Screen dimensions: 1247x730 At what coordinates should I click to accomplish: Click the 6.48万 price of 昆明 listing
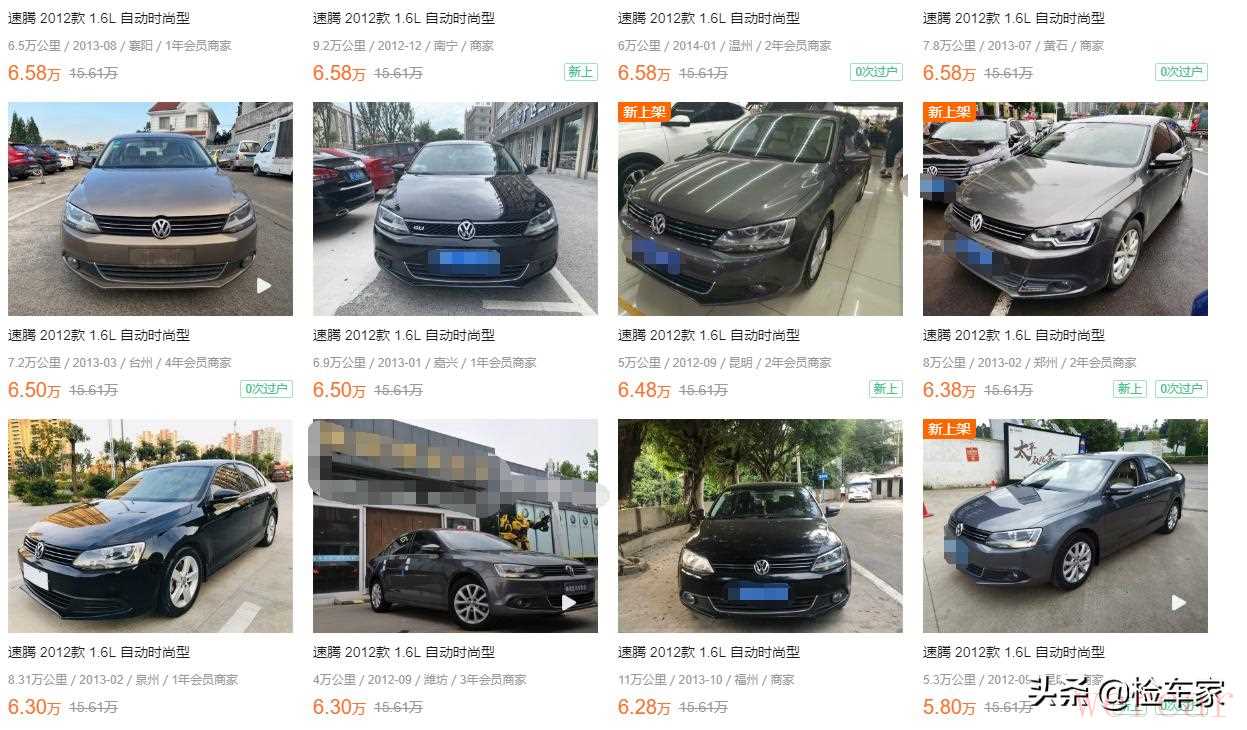pyautogui.click(x=644, y=390)
